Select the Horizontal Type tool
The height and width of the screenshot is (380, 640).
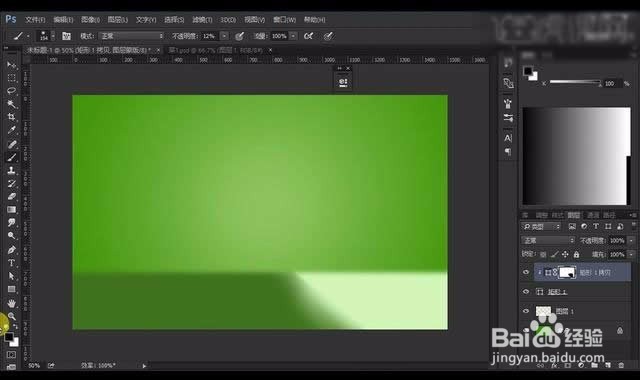point(11,262)
